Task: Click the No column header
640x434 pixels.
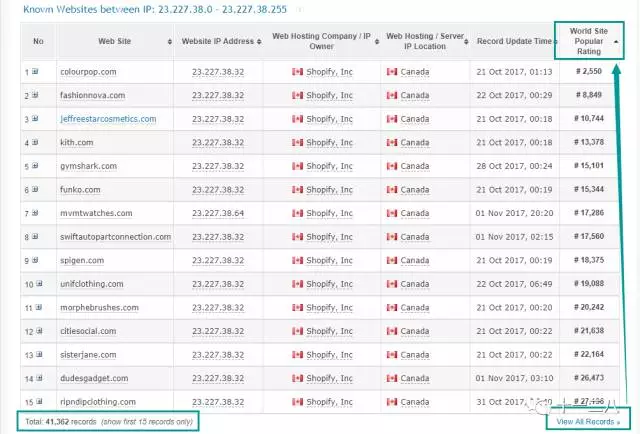Action: tap(38, 41)
